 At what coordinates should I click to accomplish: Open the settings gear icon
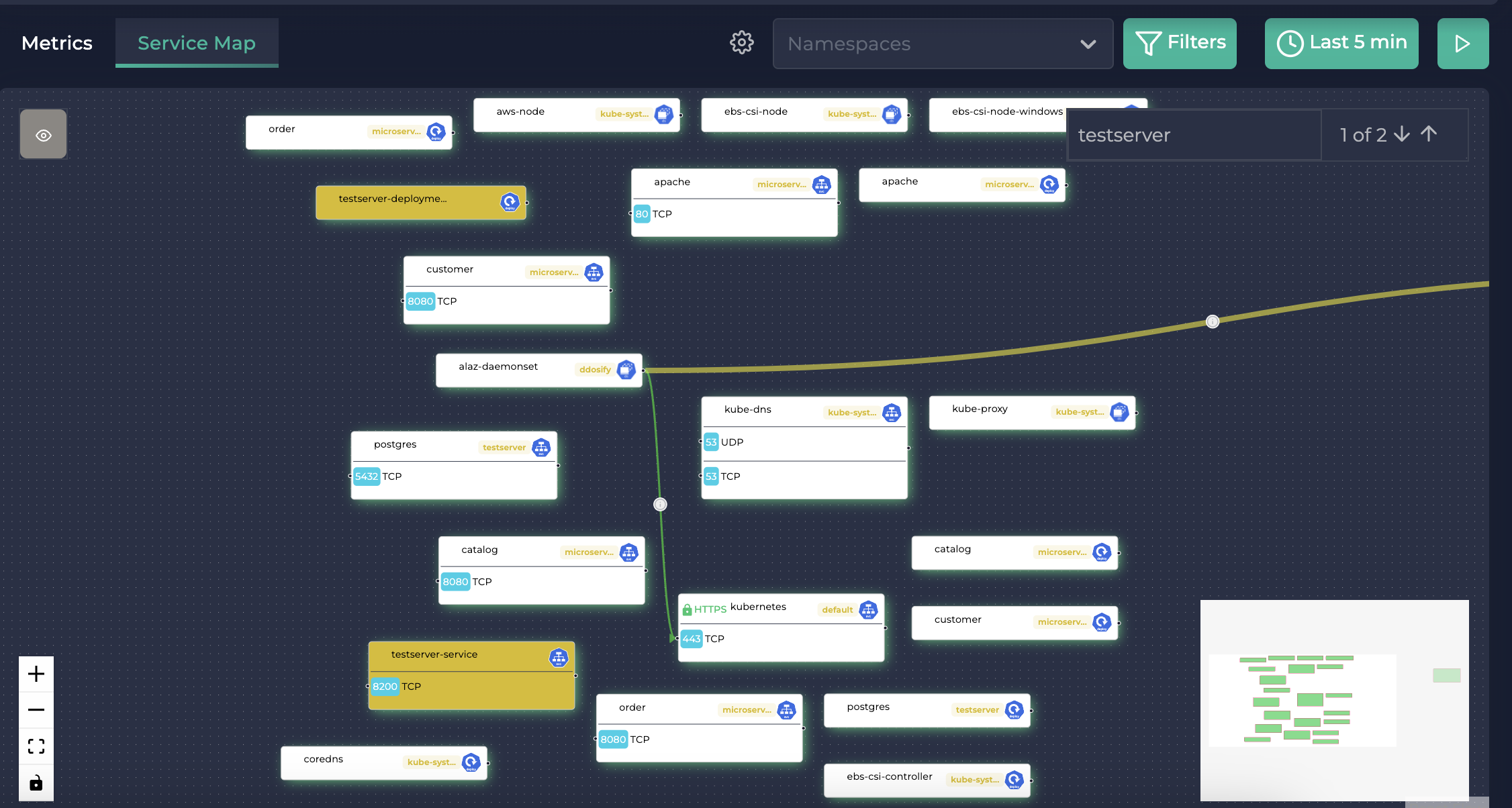coord(741,42)
